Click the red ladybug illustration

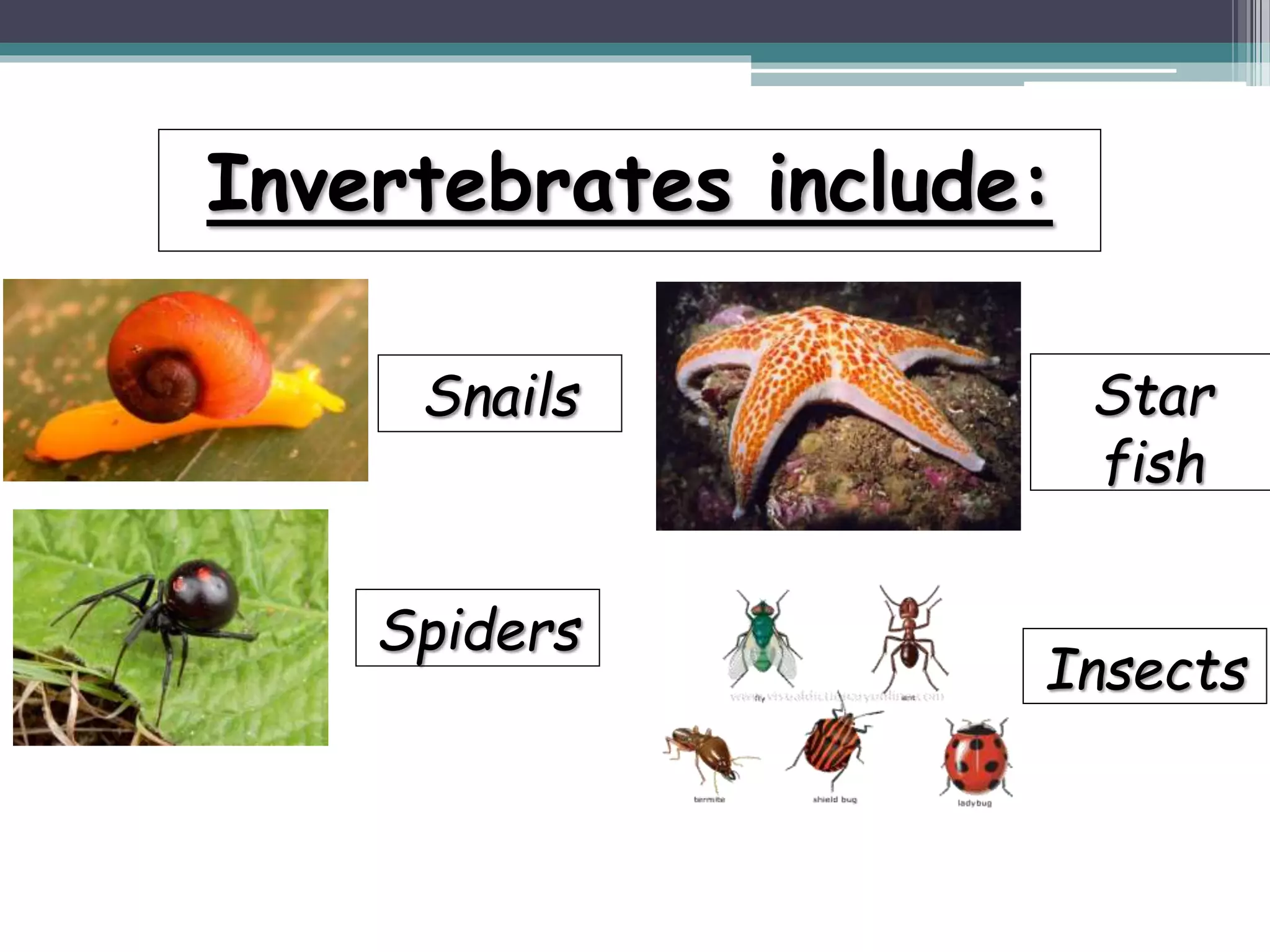click(x=975, y=757)
